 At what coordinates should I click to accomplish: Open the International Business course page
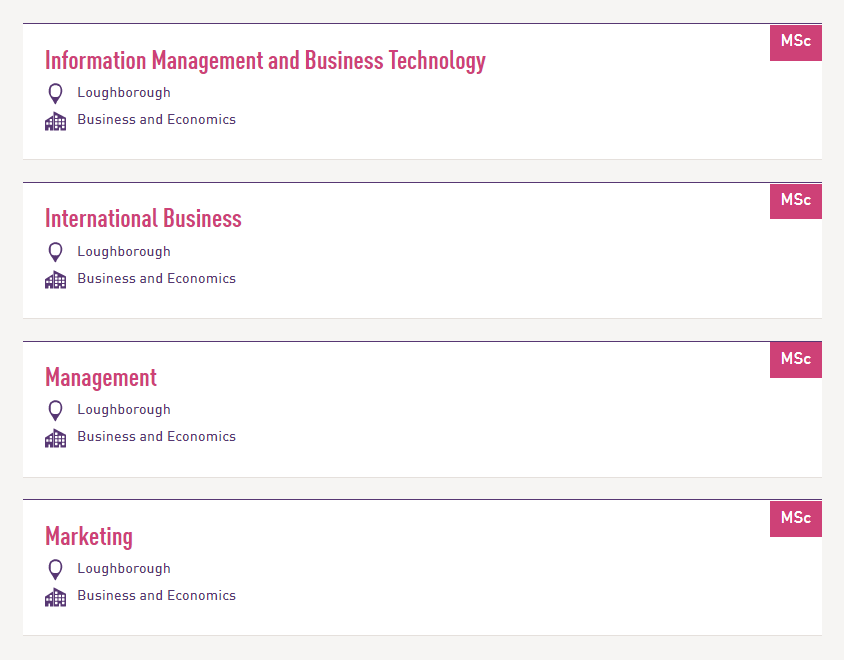click(143, 219)
